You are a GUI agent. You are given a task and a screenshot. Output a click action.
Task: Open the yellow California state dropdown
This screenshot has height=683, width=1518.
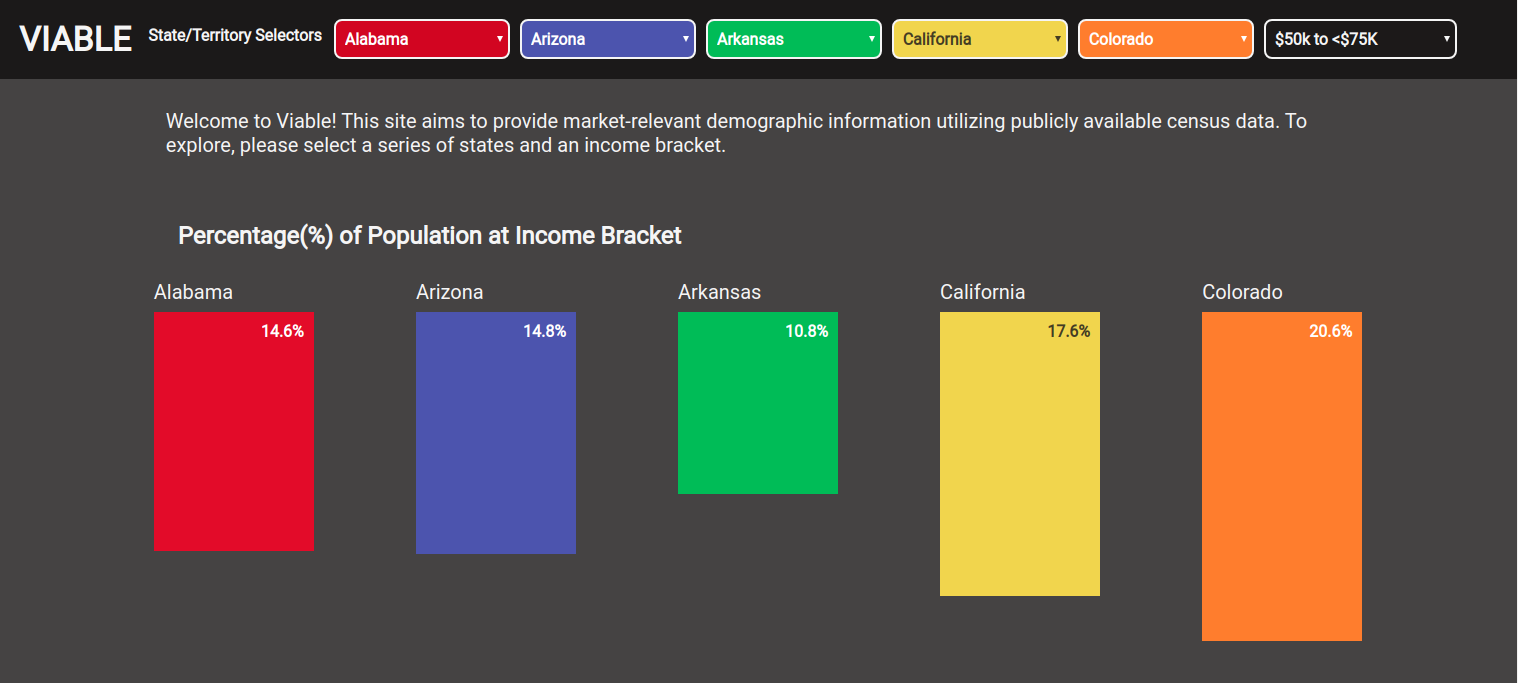(x=980, y=39)
